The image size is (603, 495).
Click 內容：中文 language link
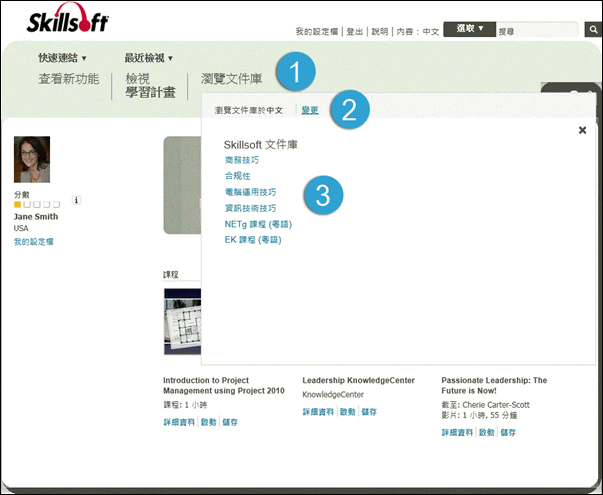click(x=418, y=32)
